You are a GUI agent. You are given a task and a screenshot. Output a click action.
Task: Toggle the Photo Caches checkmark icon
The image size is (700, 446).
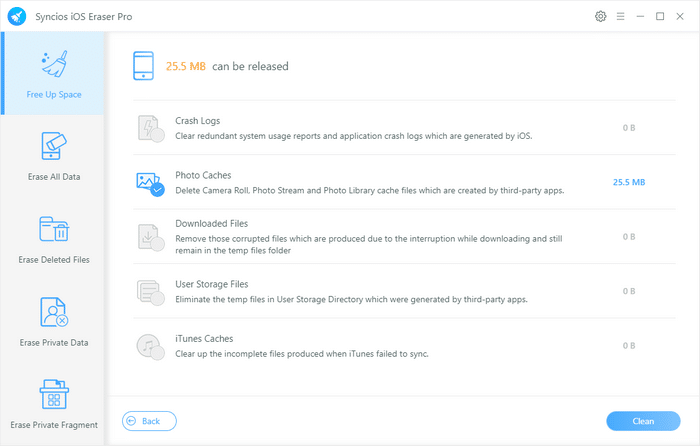click(157, 189)
